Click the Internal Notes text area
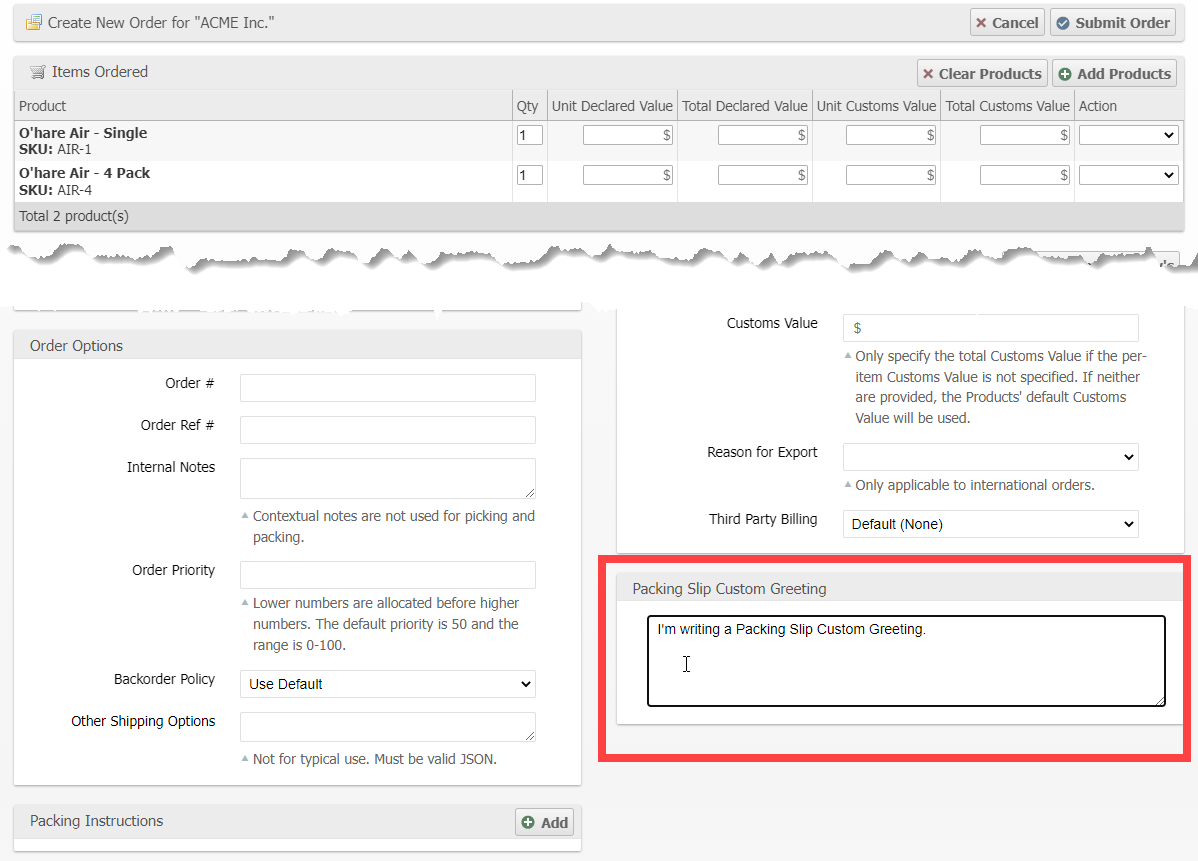Image resolution: width=1198 pixels, height=861 pixels. click(387, 478)
